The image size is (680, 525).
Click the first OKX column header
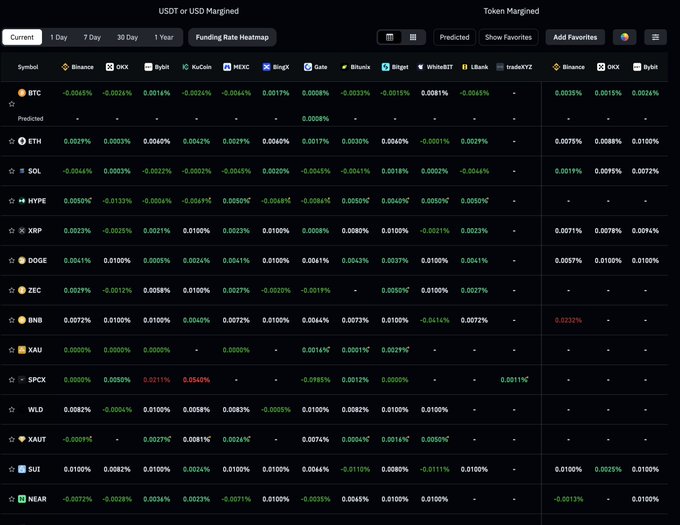(117, 67)
